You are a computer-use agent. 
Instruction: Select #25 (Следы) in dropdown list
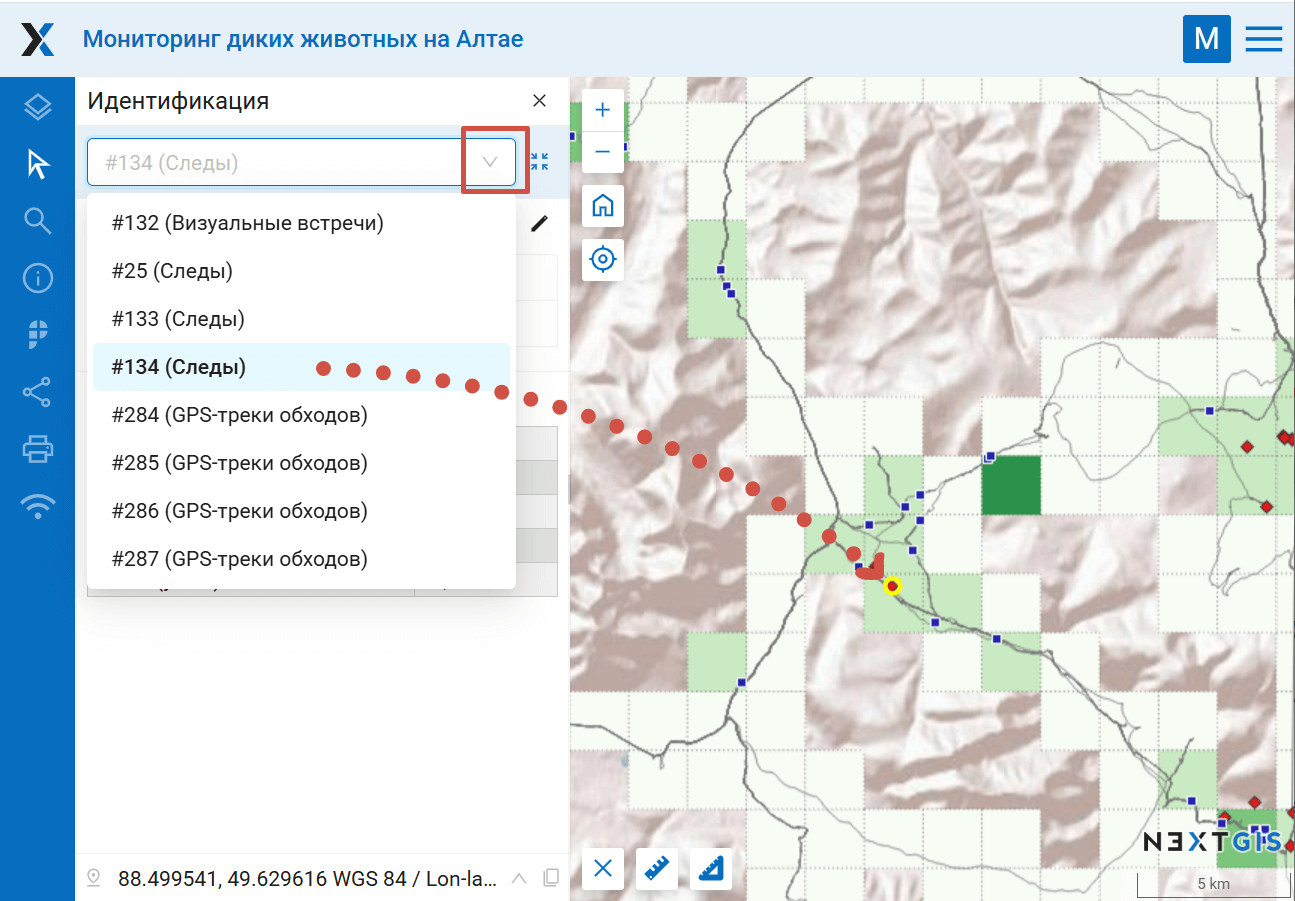[x=172, y=271]
